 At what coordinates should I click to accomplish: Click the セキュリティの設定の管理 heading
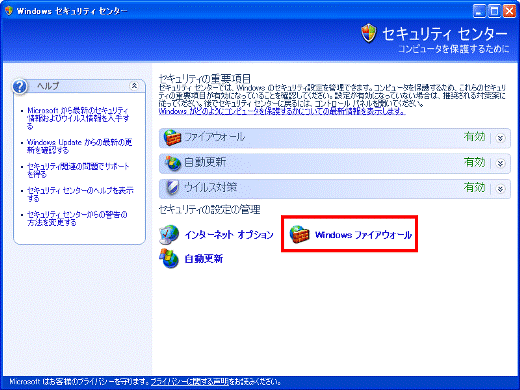point(209,210)
